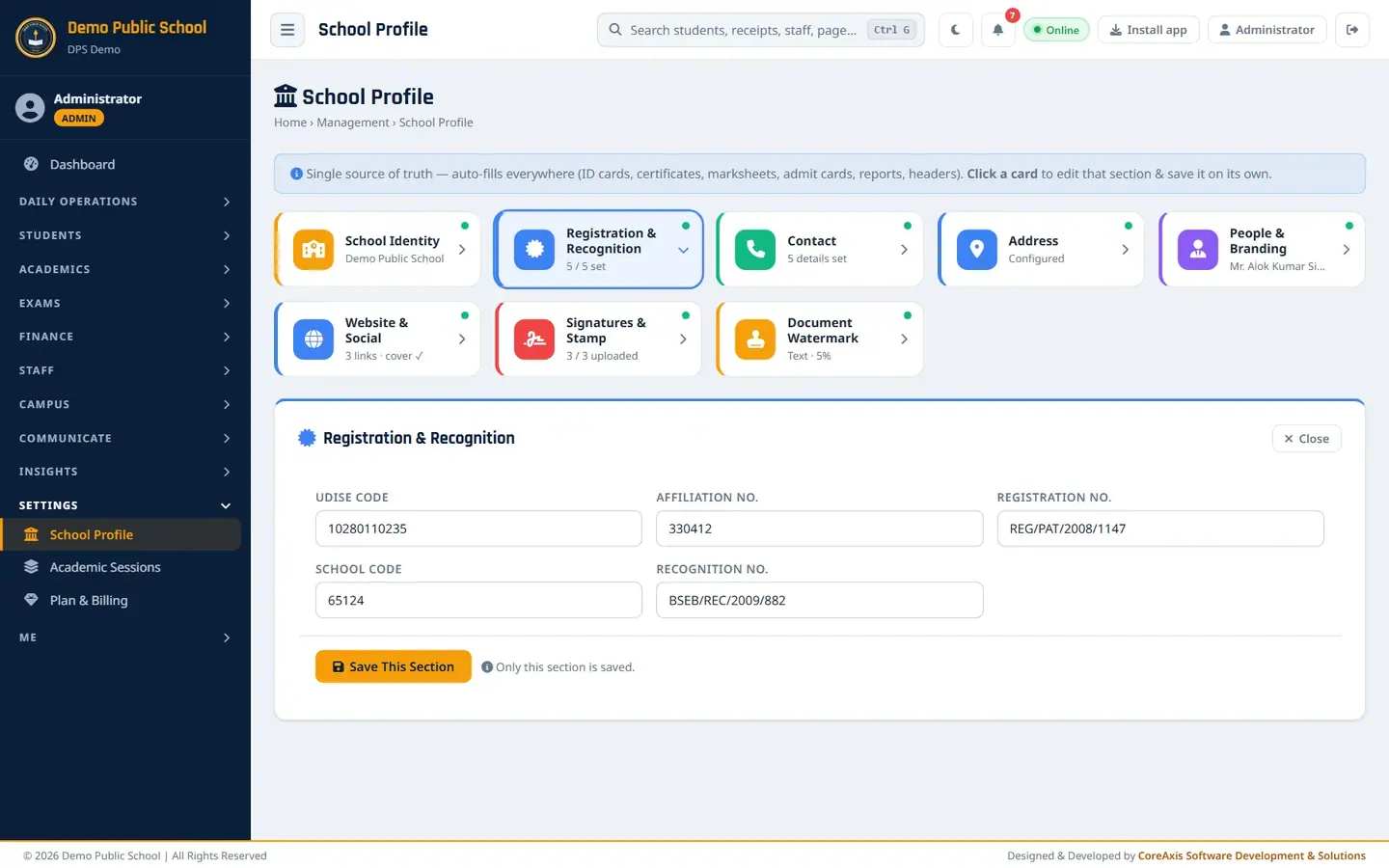Screen dimensions: 1389x868
Task: Go to Dashboard in sidebar
Action: 122,164
